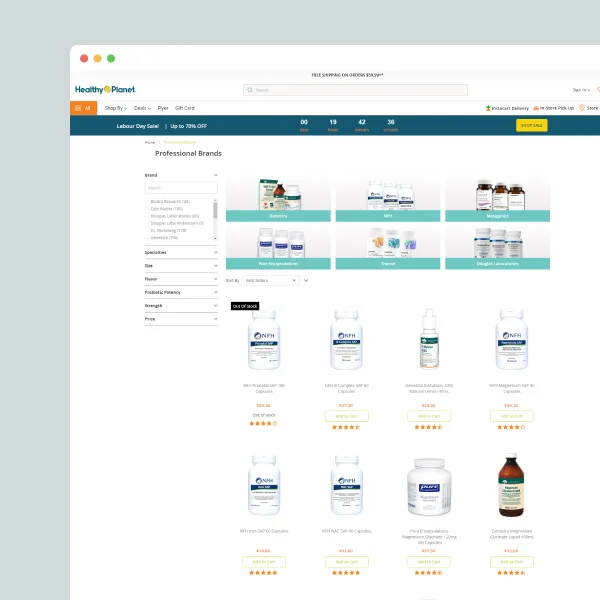Screen dimensions: 600x600
Task: Open the NFH NAC SAP 90 Capsules image
Action: click(x=347, y=485)
